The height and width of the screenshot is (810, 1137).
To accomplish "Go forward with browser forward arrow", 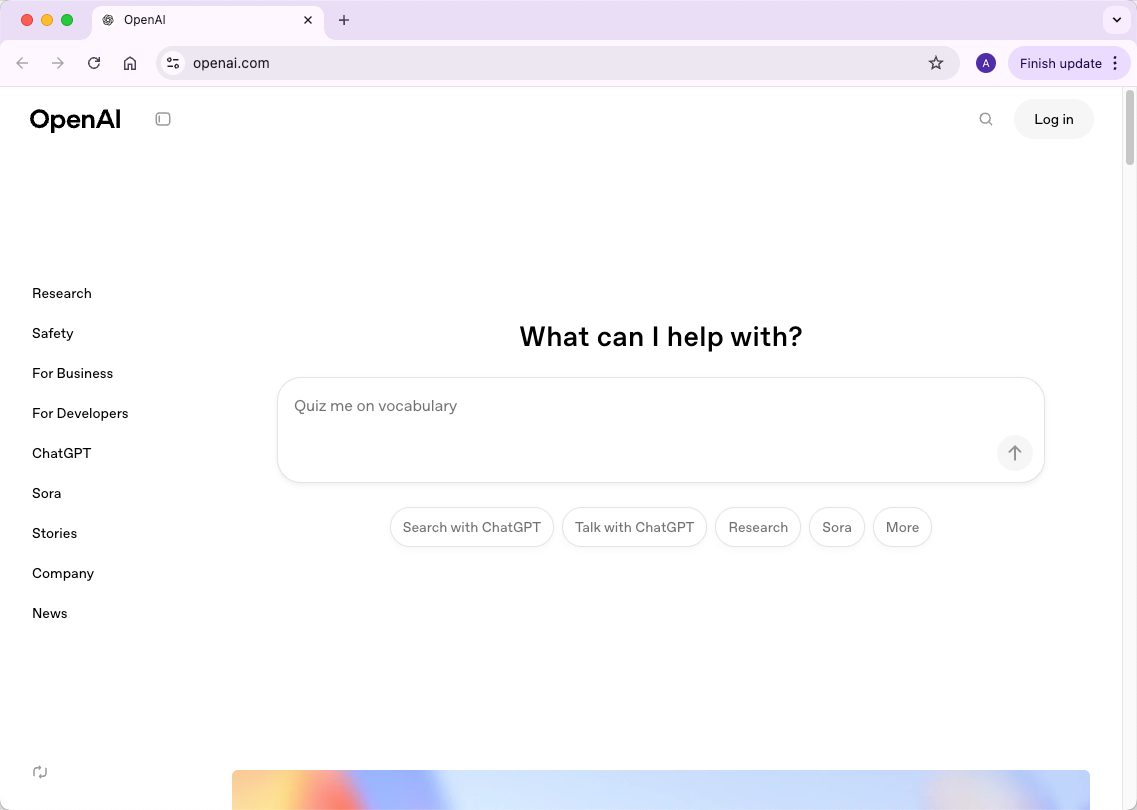I will tap(58, 63).
